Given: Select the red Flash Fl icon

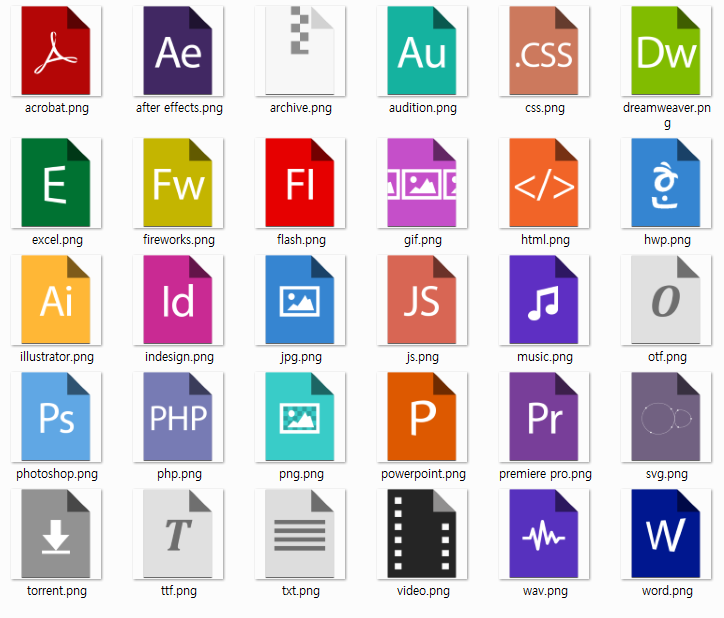Looking at the screenshot, I should 300,182.
